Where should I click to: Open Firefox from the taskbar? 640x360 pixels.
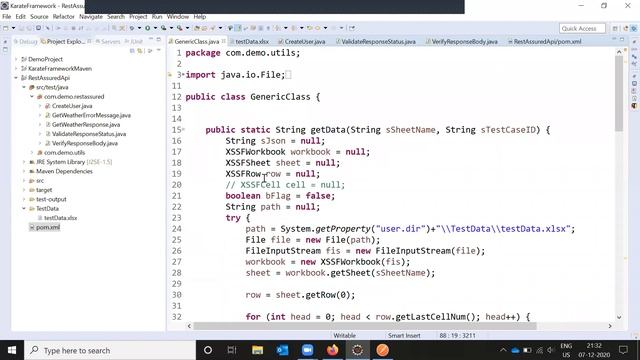point(333,350)
